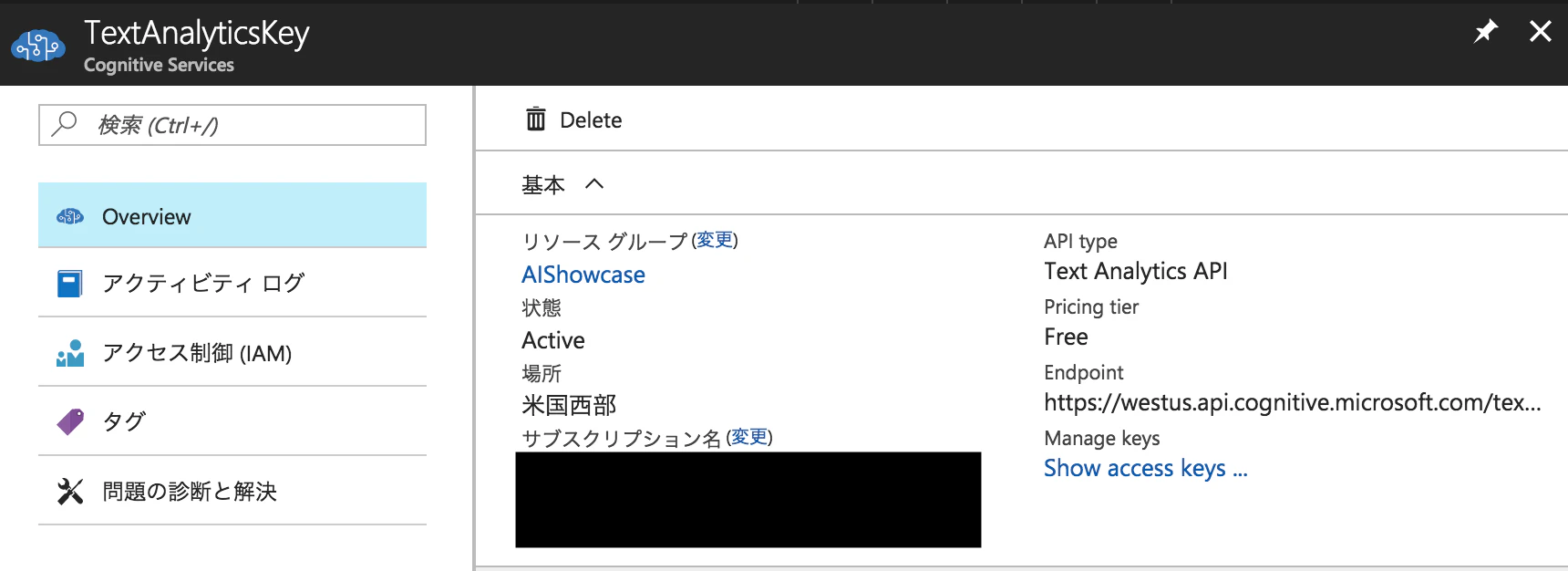Viewport: 1568px width, 571px height.
Task: Click the 状態 label
Action: point(542,307)
